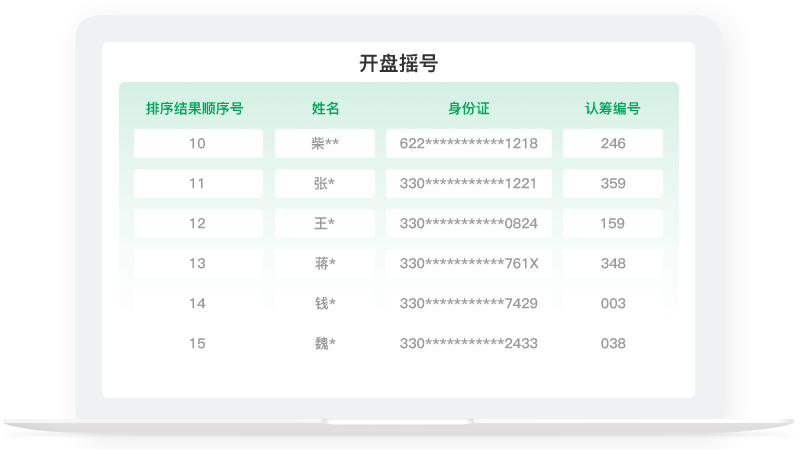
Task: Select the 身份证 column header
Action: (x=468, y=109)
